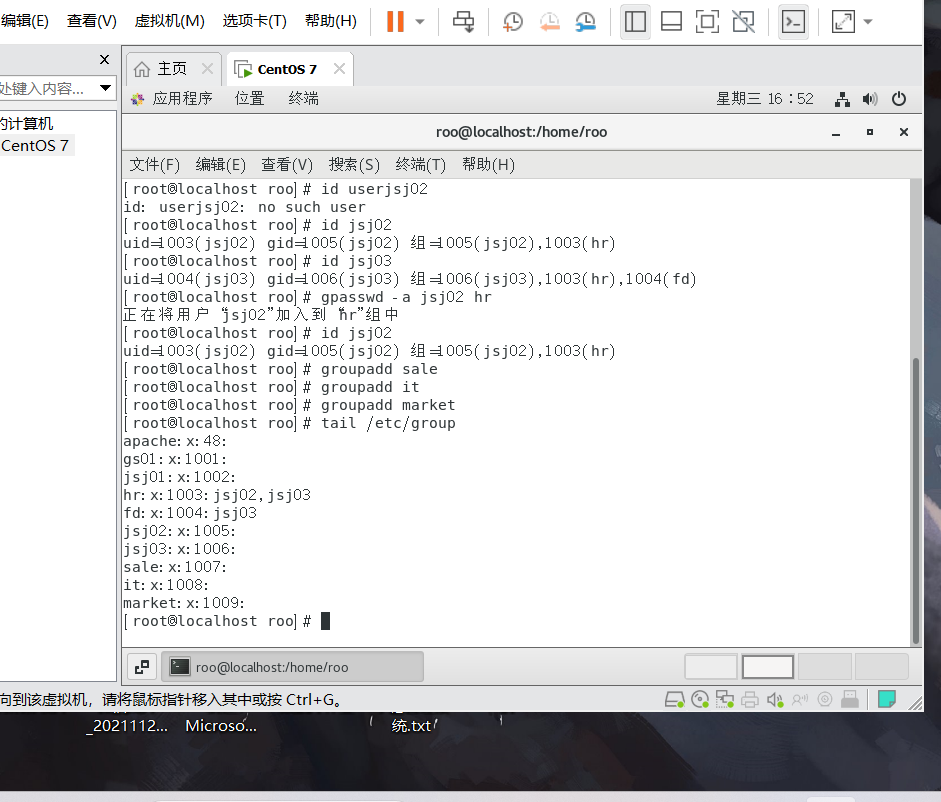Close the roo@localhost terminal window
Viewport: 941px width, 802px height.
click(x=904, y=132)
